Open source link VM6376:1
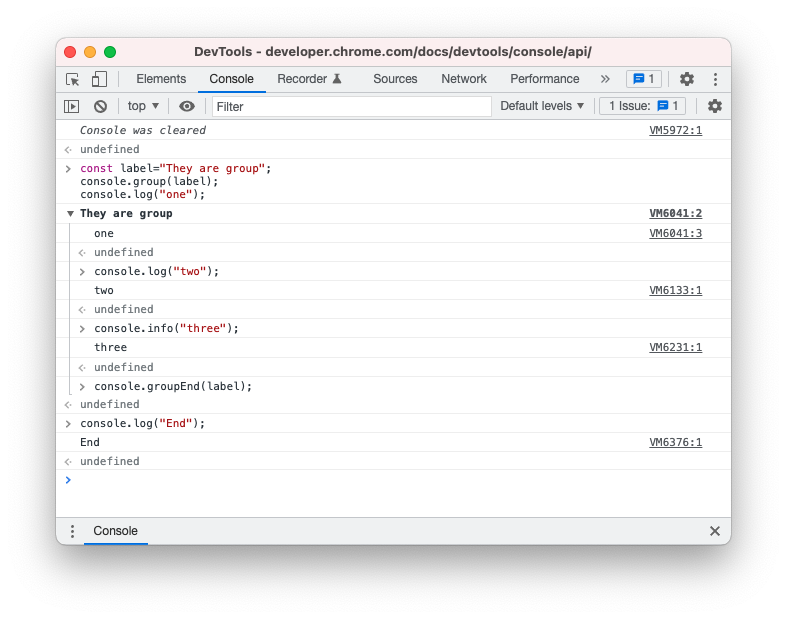Viewport: 787px width, 619px height. pyautogui.click(x=676, y=442)
